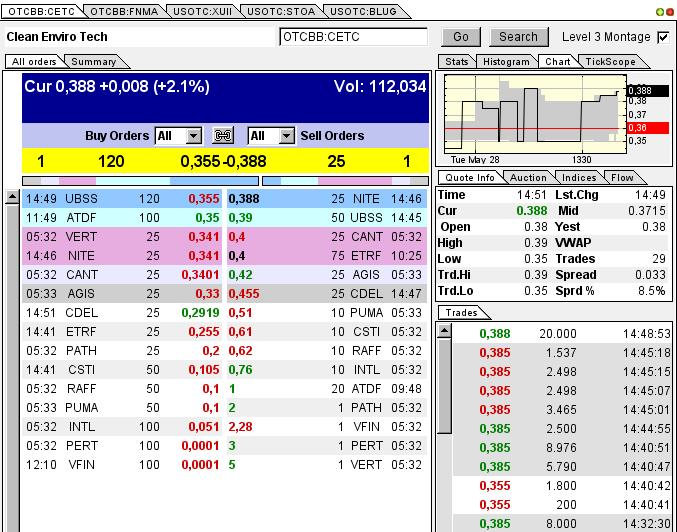Show the Auction tab
This screenshot has height=532, width=677.
pyautogui.click(x=528, y=178)
